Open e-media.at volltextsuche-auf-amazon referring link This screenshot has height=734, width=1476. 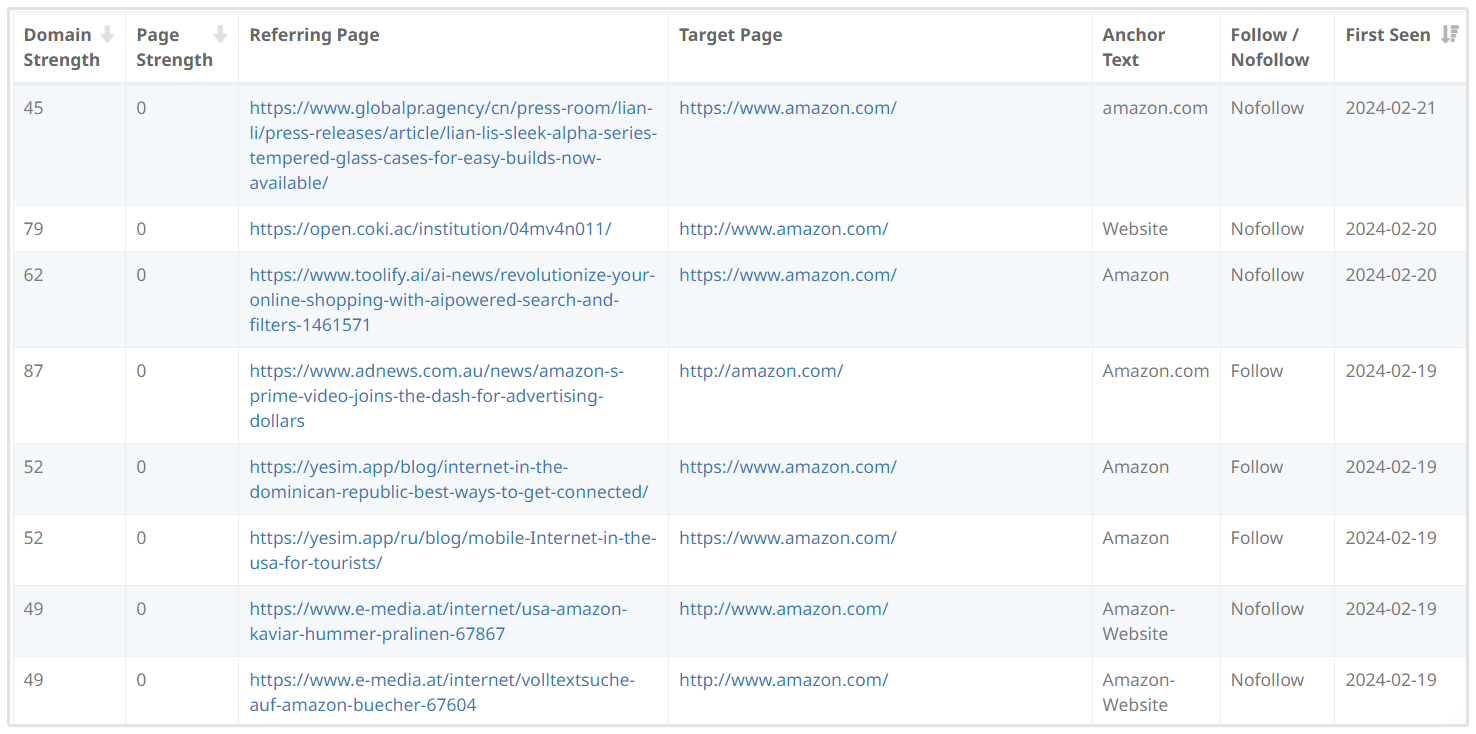(441, 693)
